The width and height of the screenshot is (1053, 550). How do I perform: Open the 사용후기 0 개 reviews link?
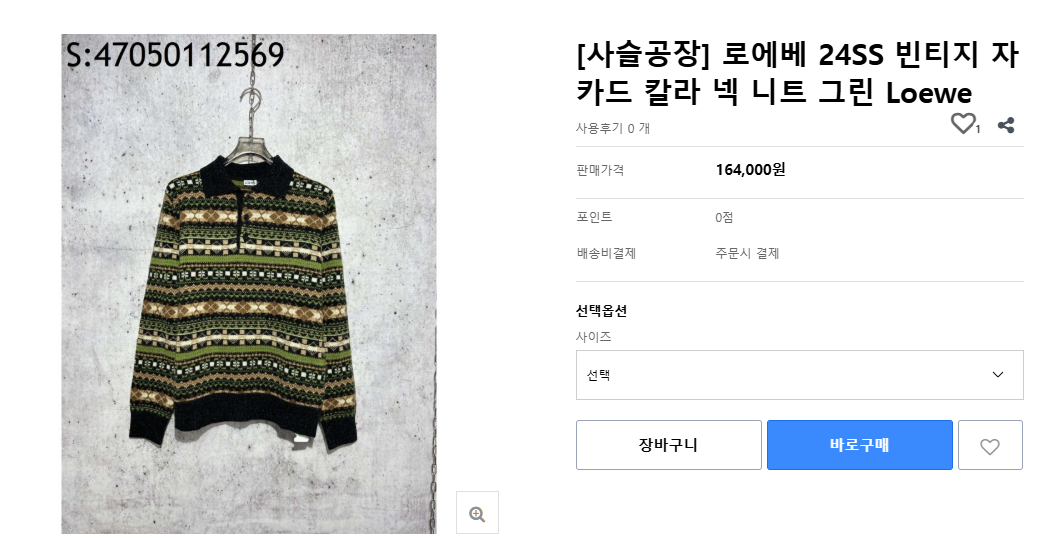pyautogui.click(x=613, y=128)
